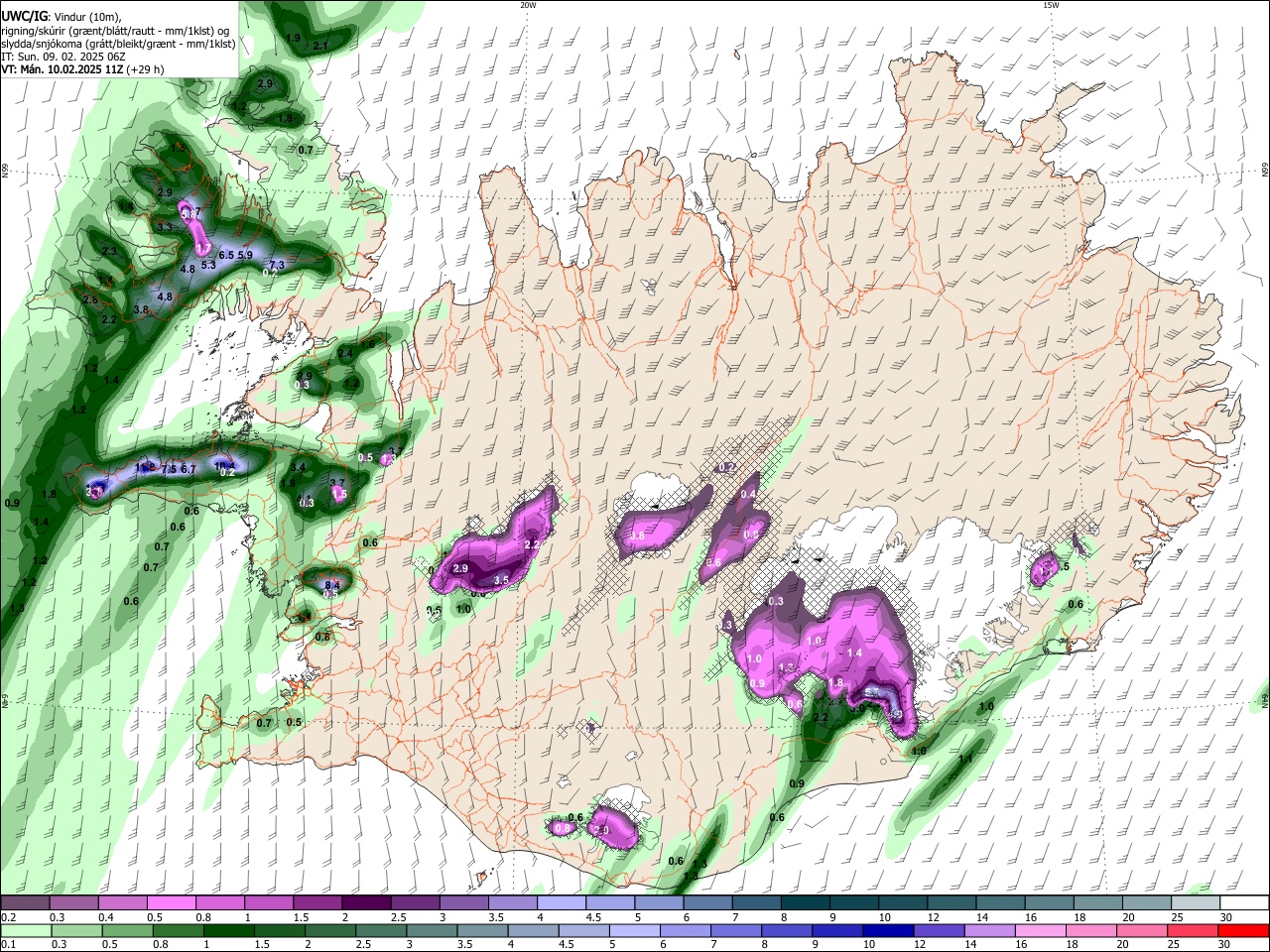This screenshot has height=952, width=1270.
Task: Click the dark green swatch after 1 in lower legend
Action: click(229, 931)
